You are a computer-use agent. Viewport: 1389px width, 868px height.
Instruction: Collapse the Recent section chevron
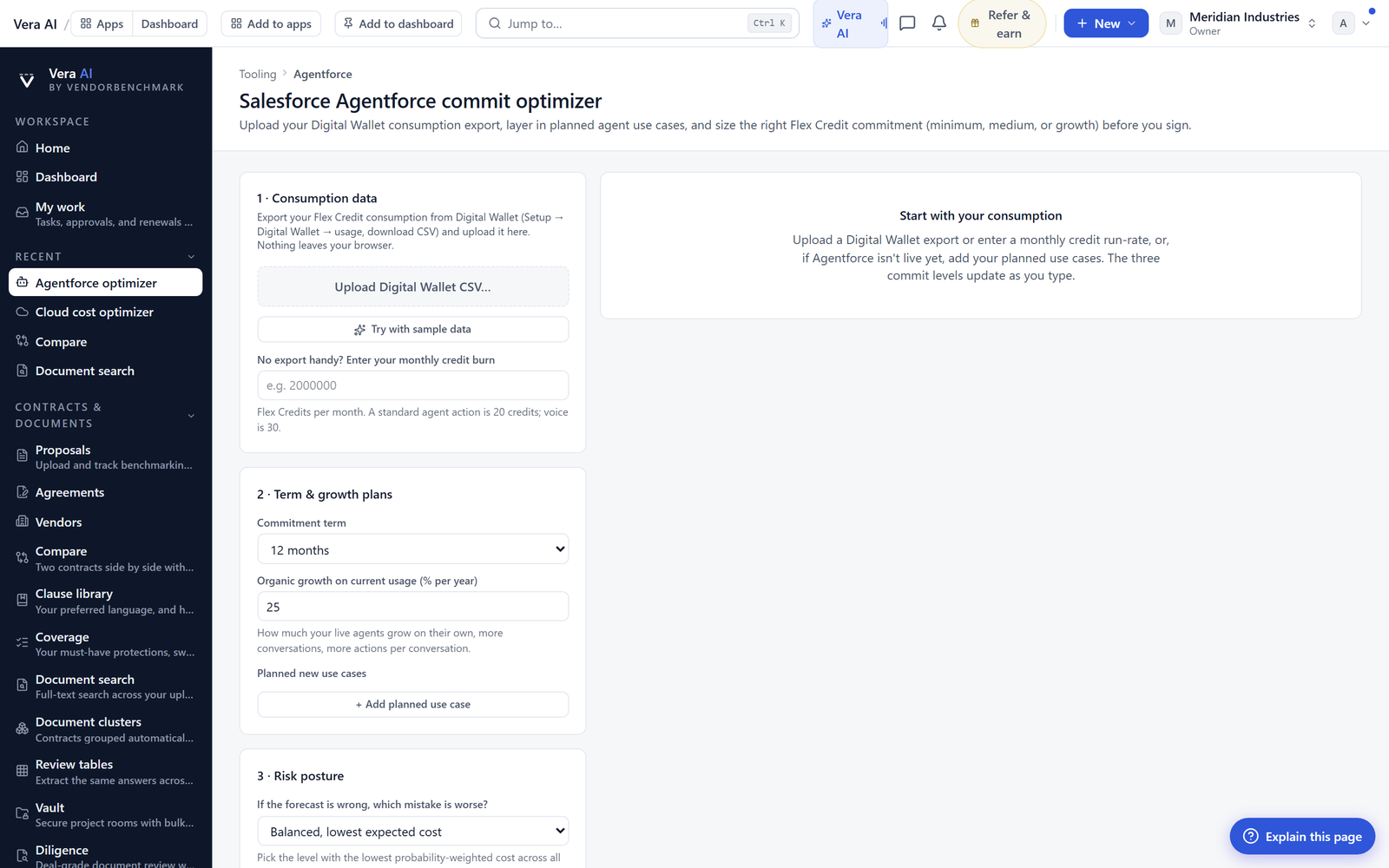191,257
